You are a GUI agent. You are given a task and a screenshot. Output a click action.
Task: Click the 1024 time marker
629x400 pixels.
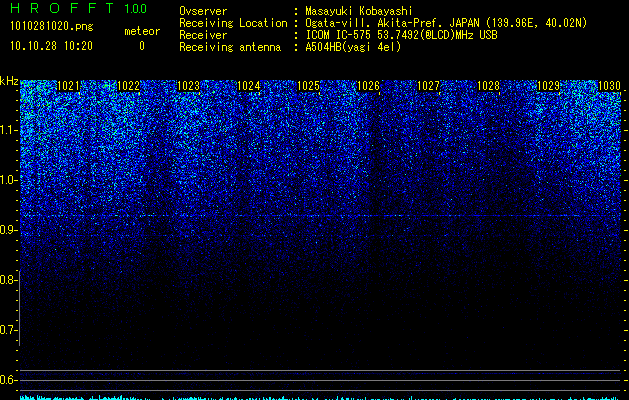pos(248,86)
